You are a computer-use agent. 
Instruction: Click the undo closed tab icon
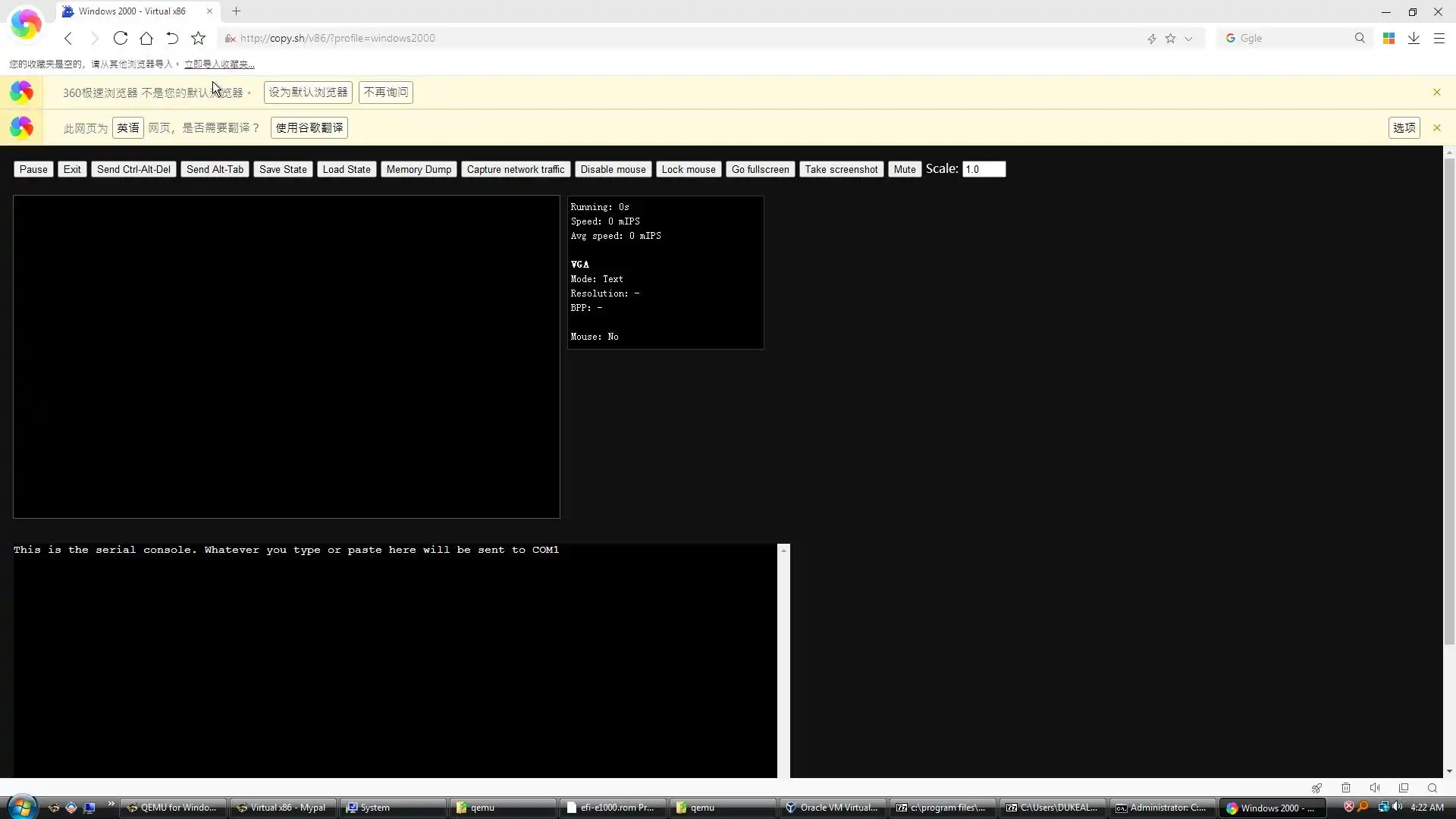pyautogui.click(x=172, y=38)
